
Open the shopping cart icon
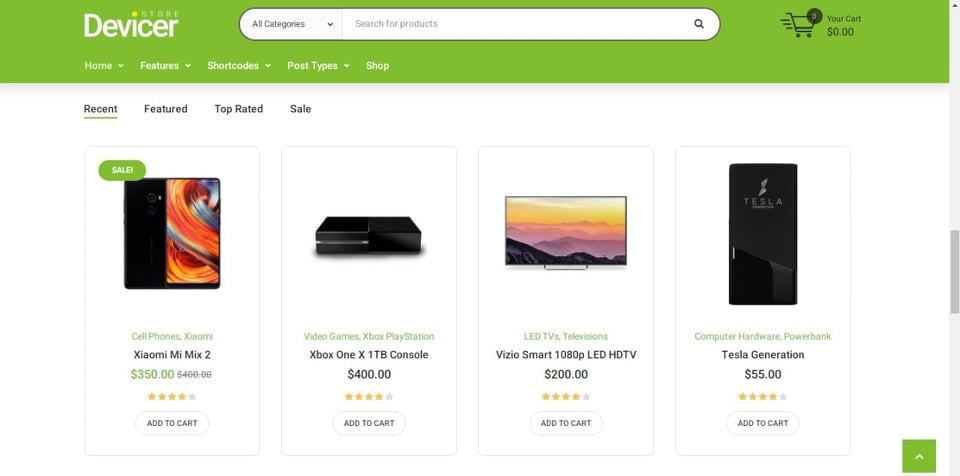[x=799, y=25]
